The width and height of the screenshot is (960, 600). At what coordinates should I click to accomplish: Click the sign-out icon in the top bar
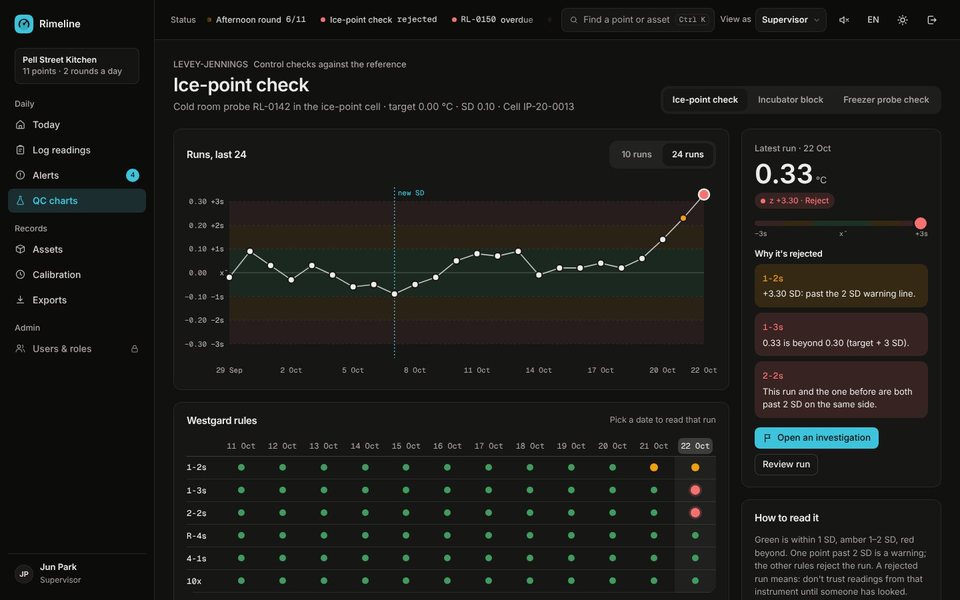tap(932, 20)
